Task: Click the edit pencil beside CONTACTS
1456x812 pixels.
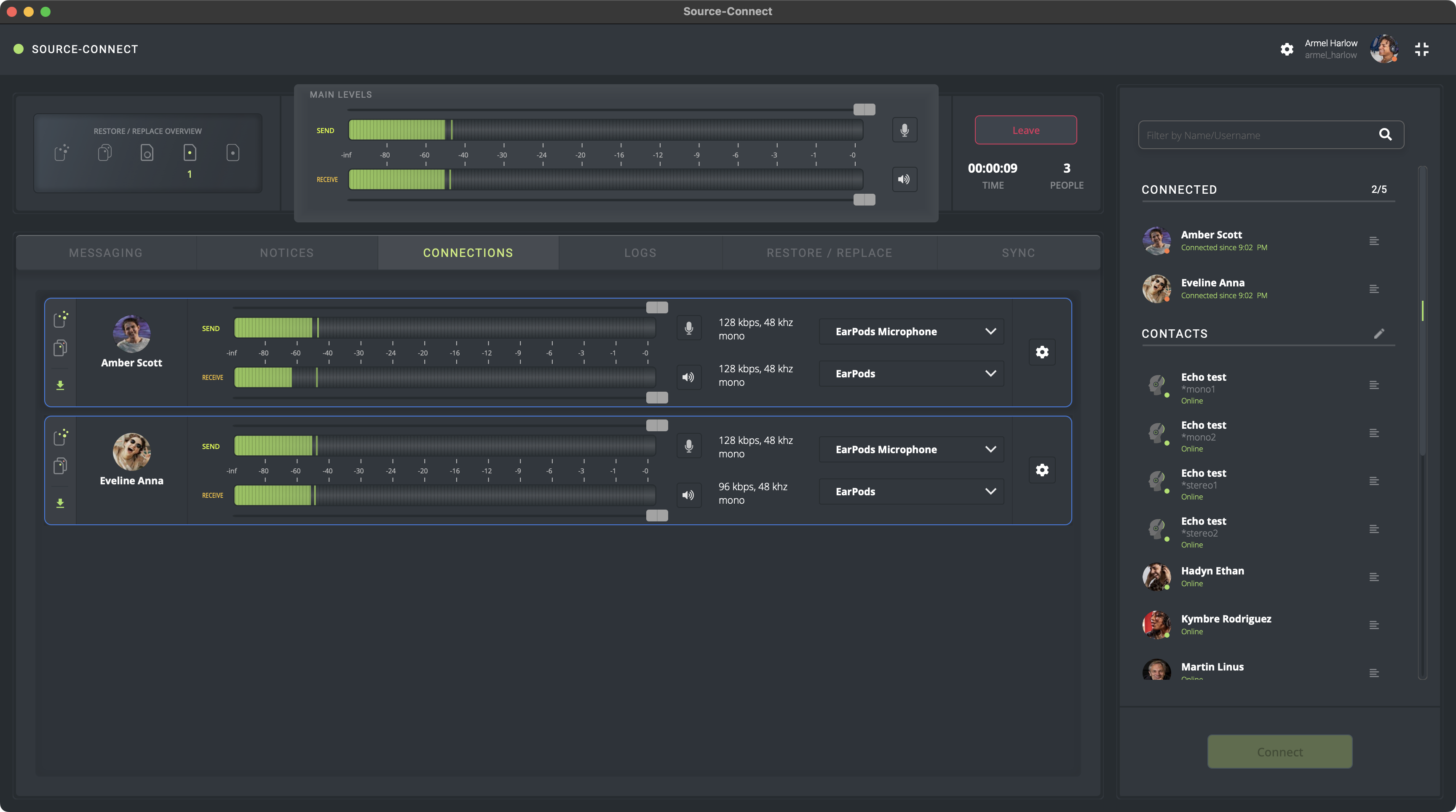Action: click(x=1378, y=334)
